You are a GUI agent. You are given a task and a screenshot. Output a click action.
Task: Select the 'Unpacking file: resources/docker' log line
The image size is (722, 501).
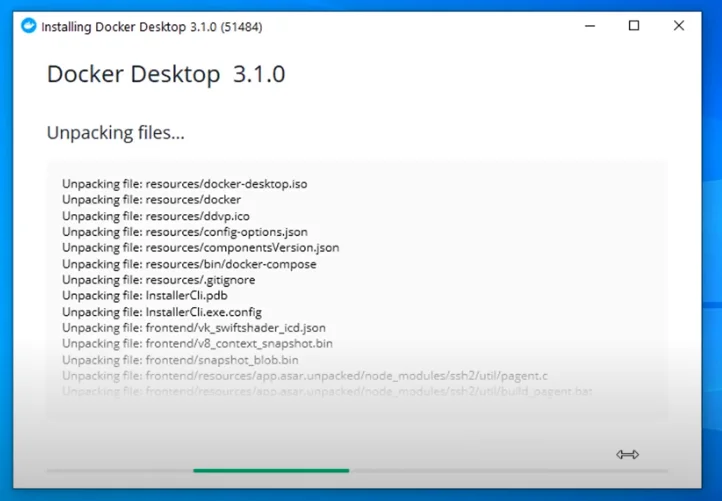[151, 199]
